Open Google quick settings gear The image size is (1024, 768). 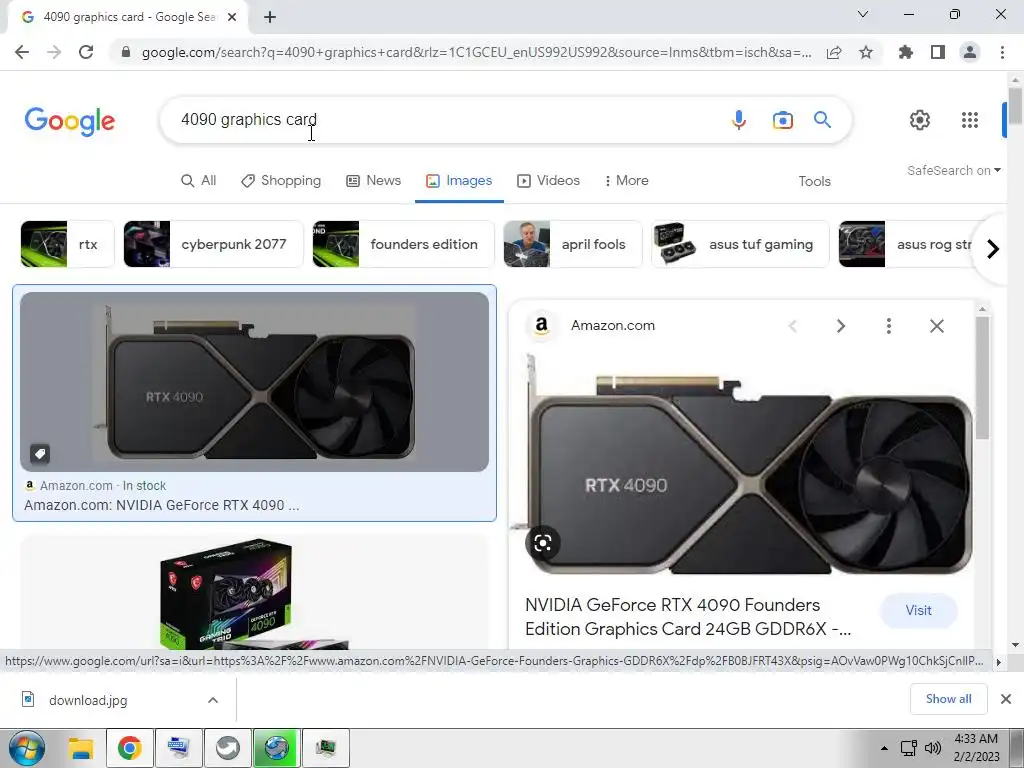pos(920,120)
